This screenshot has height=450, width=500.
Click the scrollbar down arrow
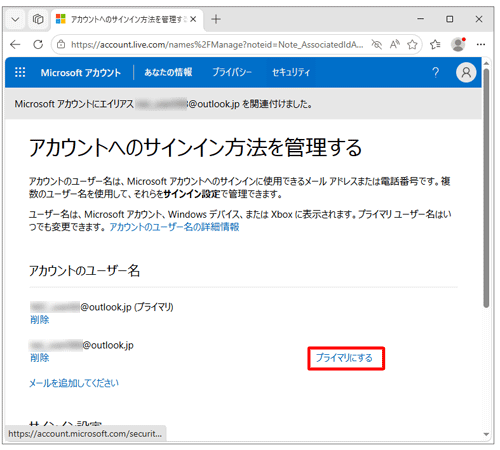486,434
